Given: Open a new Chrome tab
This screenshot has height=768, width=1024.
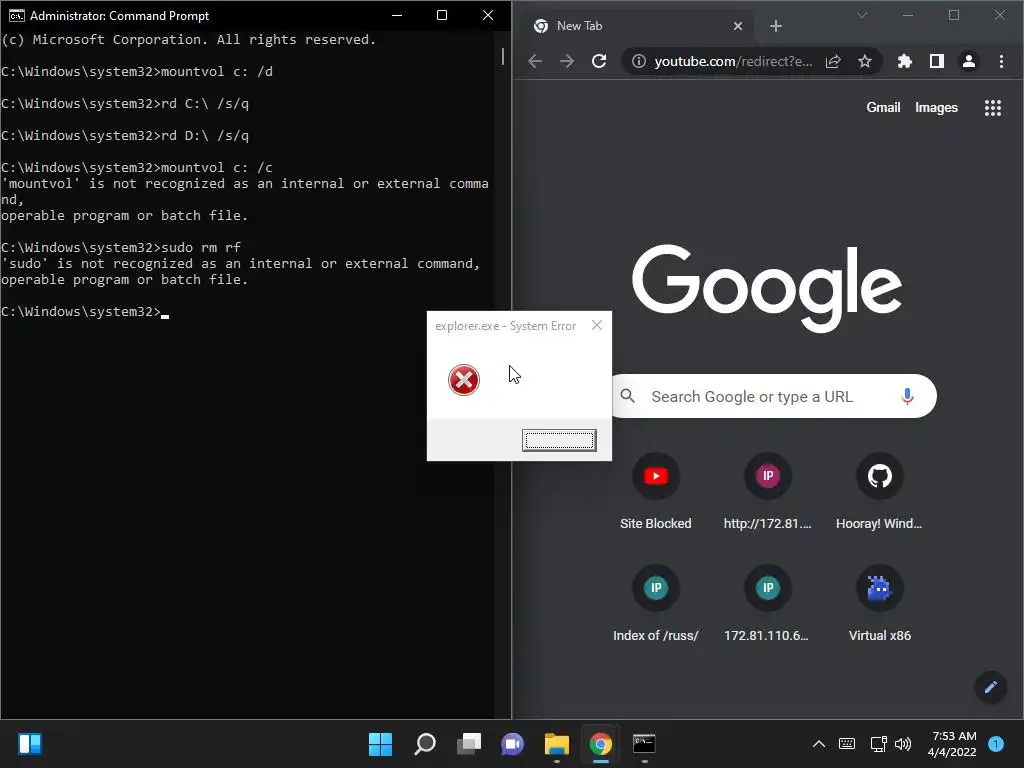Looking at the screenshot, I should tap(776, 26).
